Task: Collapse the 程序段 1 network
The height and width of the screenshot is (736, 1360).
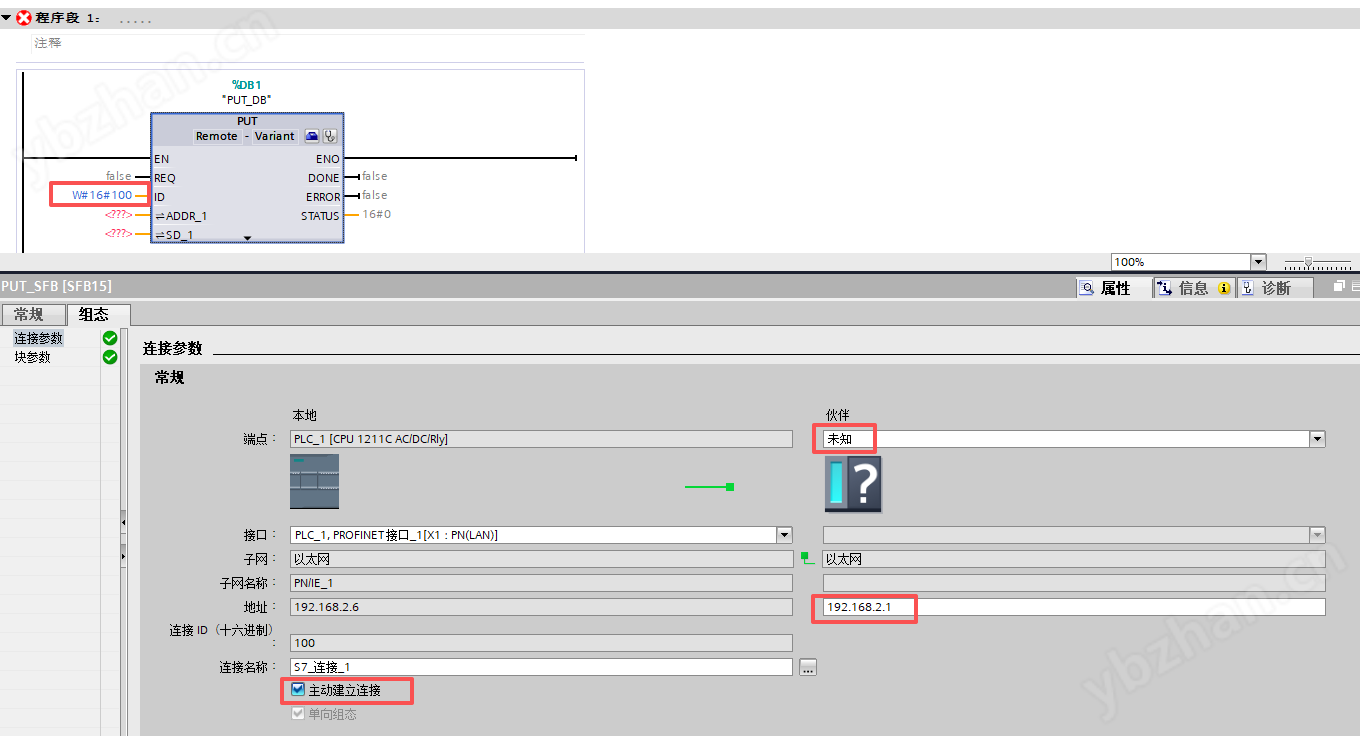Action: click(6, 18)
